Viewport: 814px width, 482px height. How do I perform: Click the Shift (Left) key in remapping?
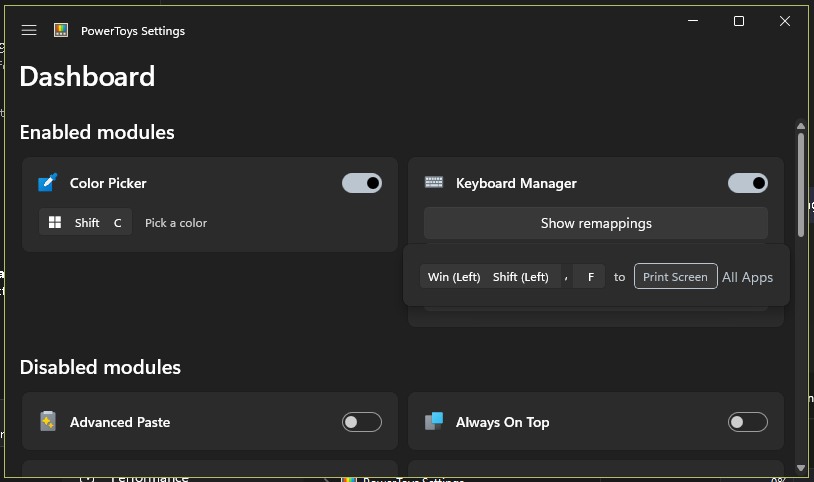(x=521, y=277)
